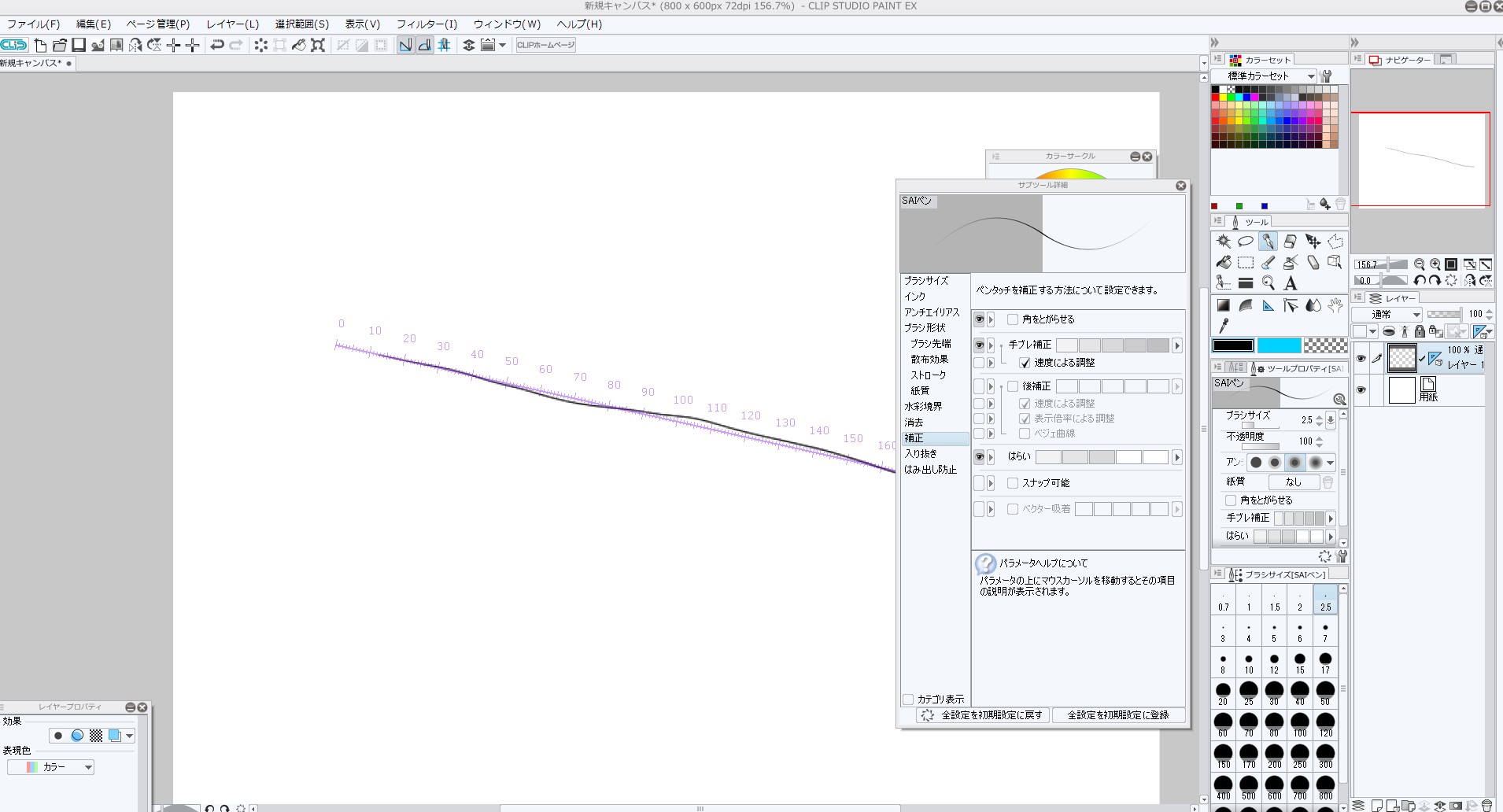Pick the Eyedropper tool
This screenshot has height=812, width=1503.
1224,325
